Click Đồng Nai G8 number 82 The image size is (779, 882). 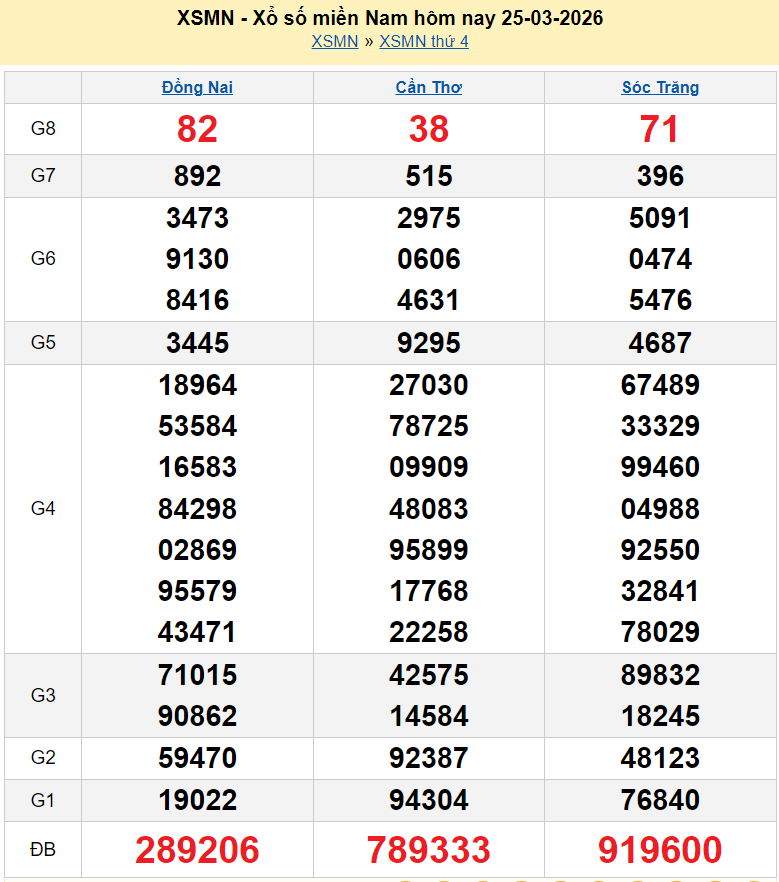coord(197,129)
